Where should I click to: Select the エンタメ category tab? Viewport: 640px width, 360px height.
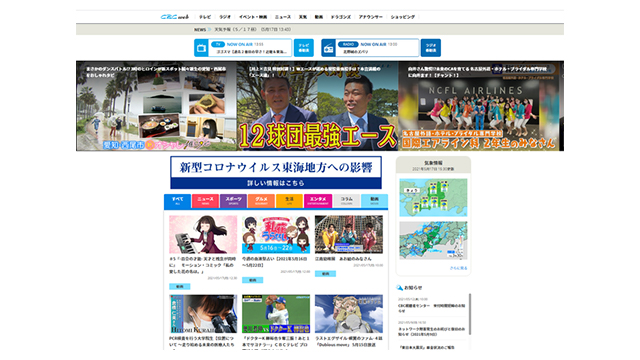click(318, 201)
